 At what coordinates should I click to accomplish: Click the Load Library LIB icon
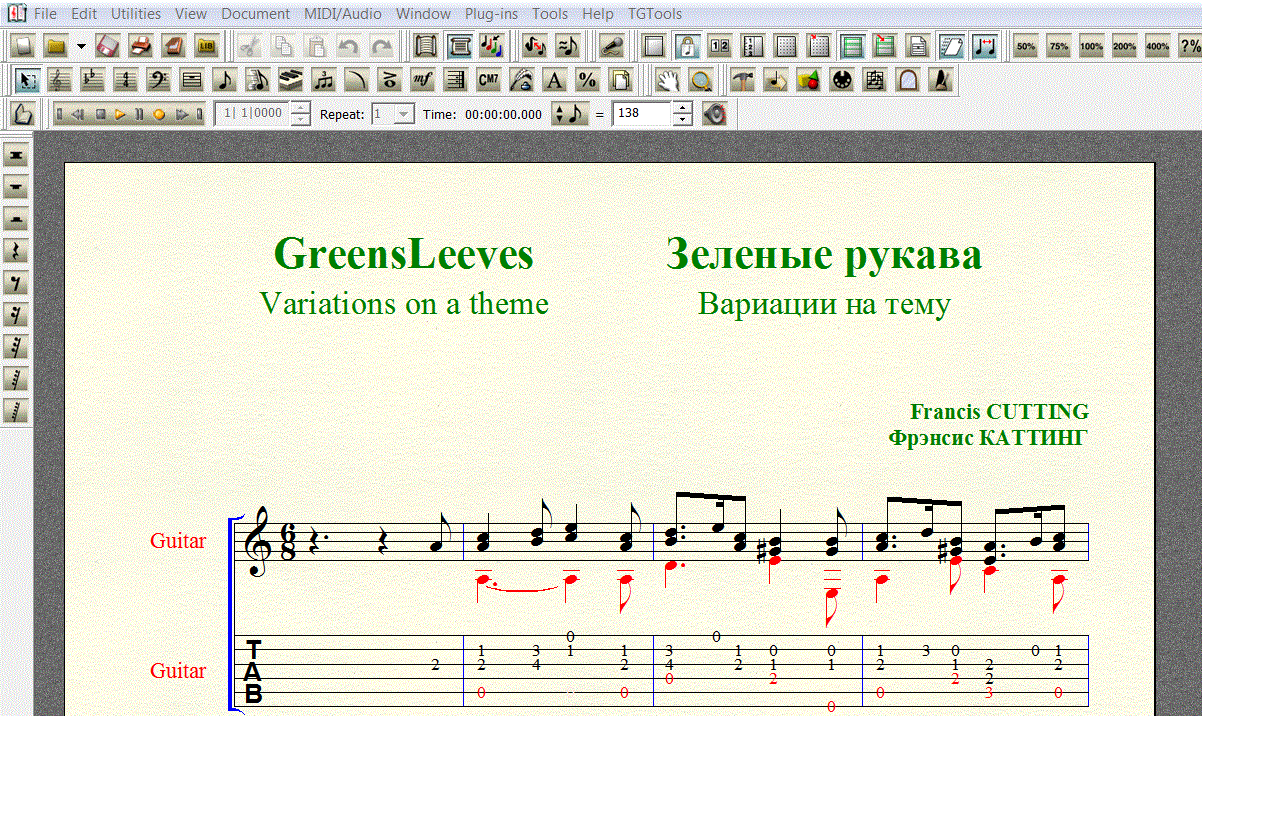click(x=207, y=46)
